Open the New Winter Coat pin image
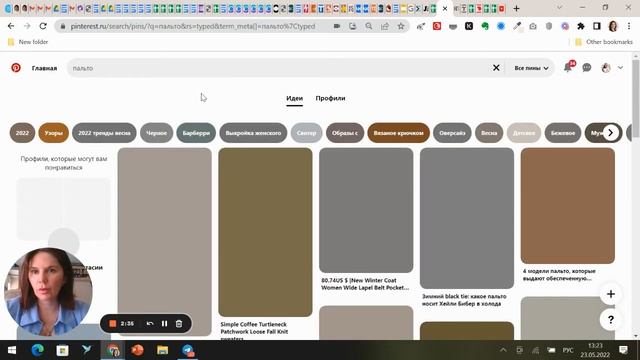The image size is (640, 360). [366, 210]
